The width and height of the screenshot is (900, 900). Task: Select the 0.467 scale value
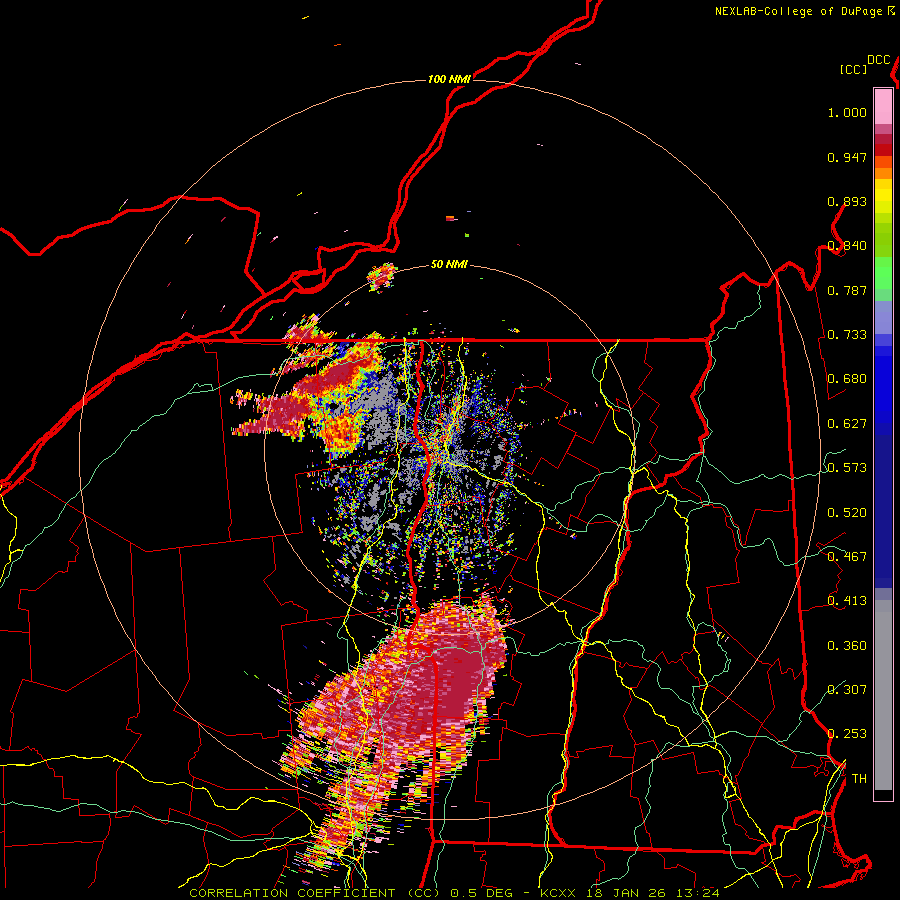coord(847,557)
